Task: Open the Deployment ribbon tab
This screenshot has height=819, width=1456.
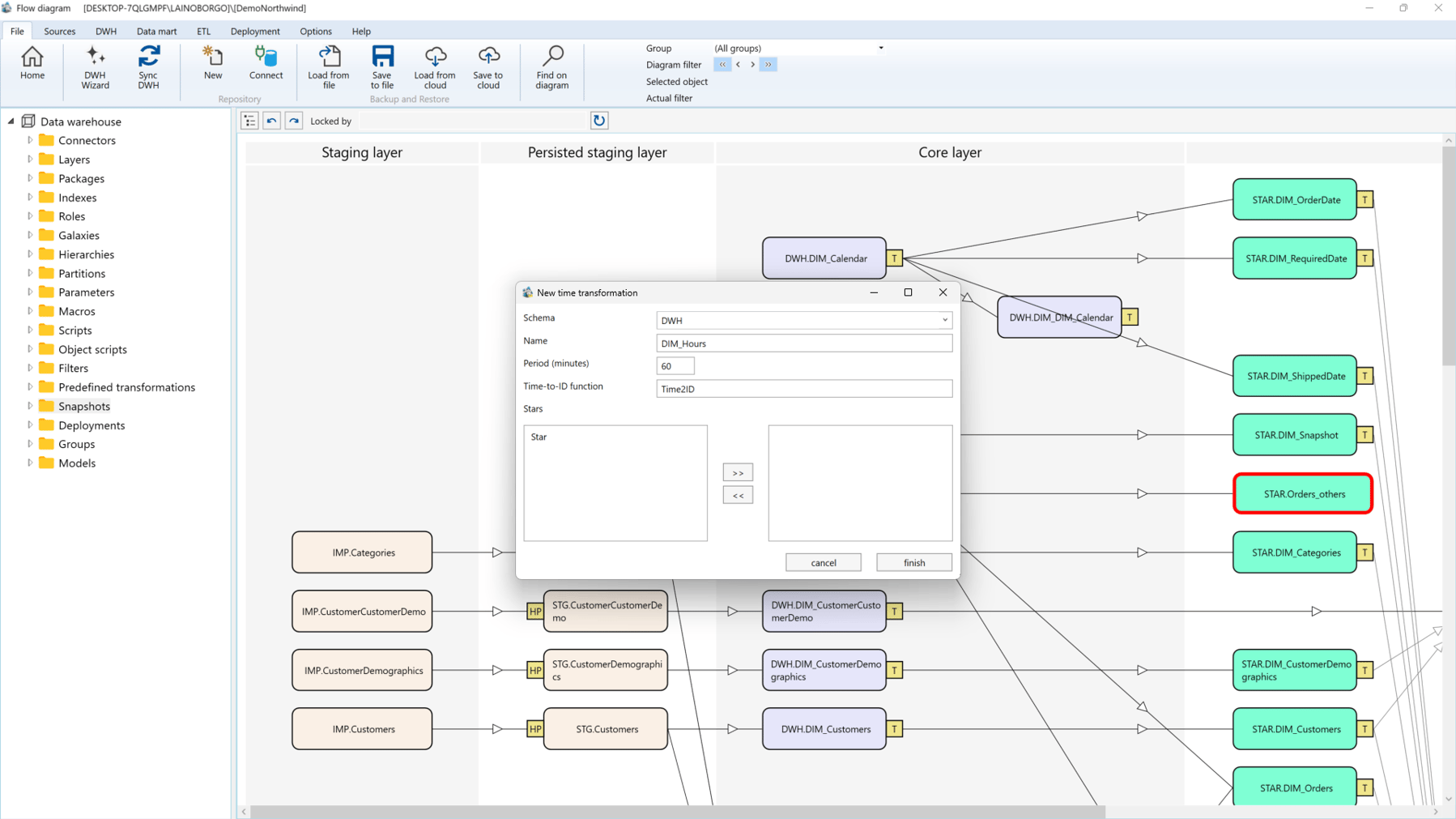Action: coord(255,31)
